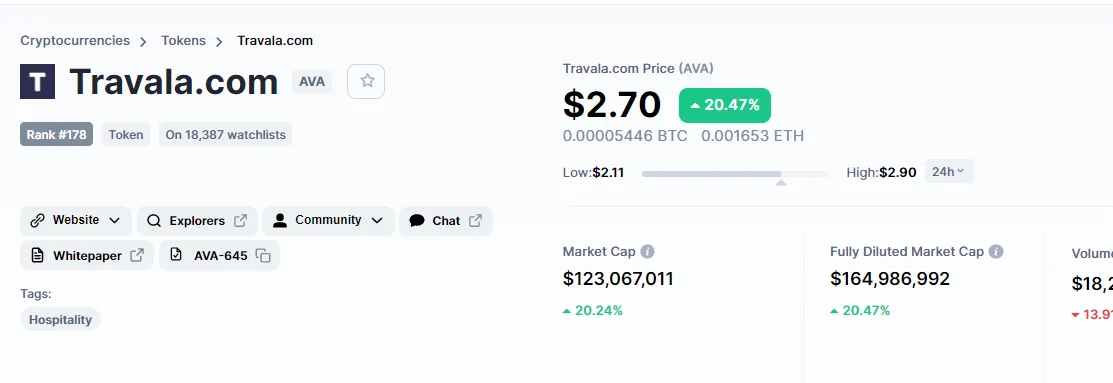Click the star watchlist icon
This screenshot has height=383, width=1113.
coord(366,81)
